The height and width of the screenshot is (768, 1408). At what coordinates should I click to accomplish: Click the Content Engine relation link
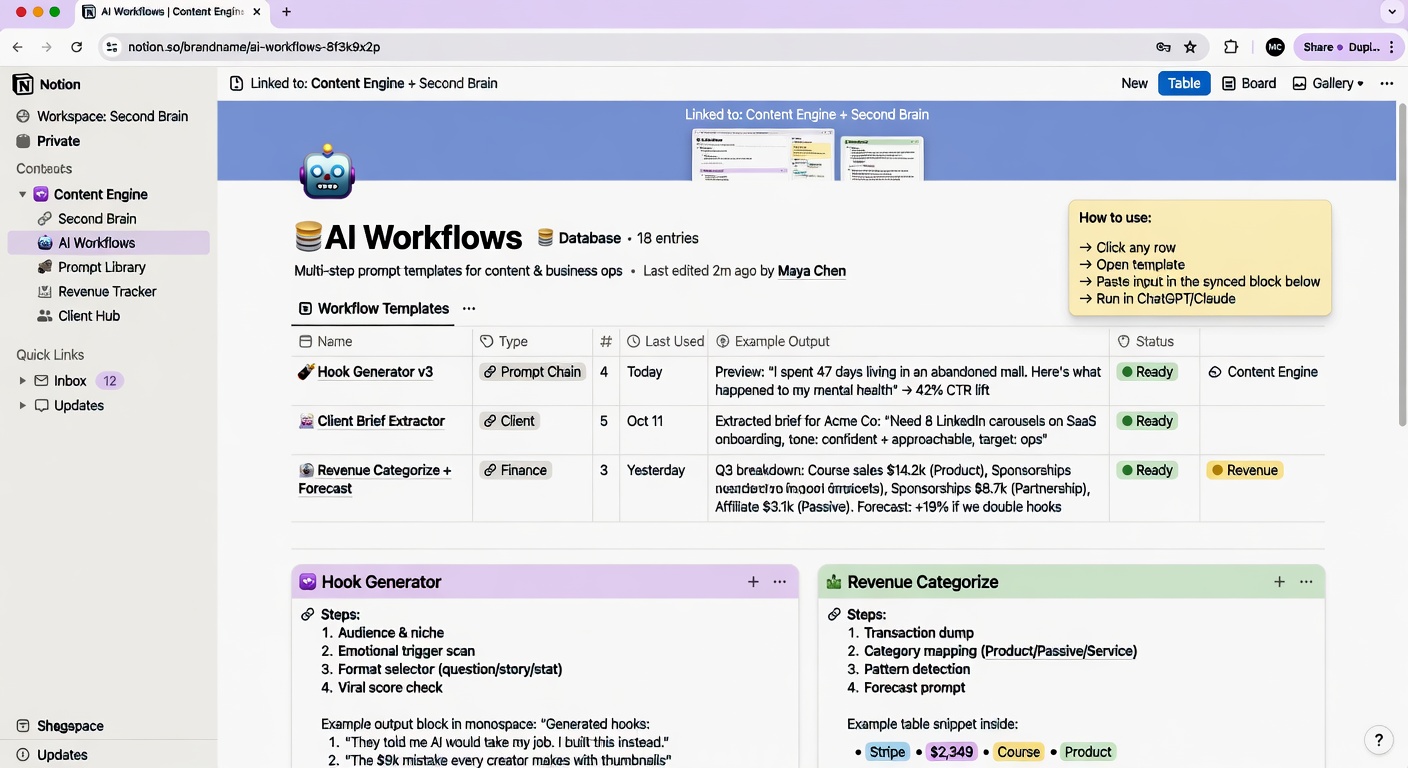tap(1263, 372)
